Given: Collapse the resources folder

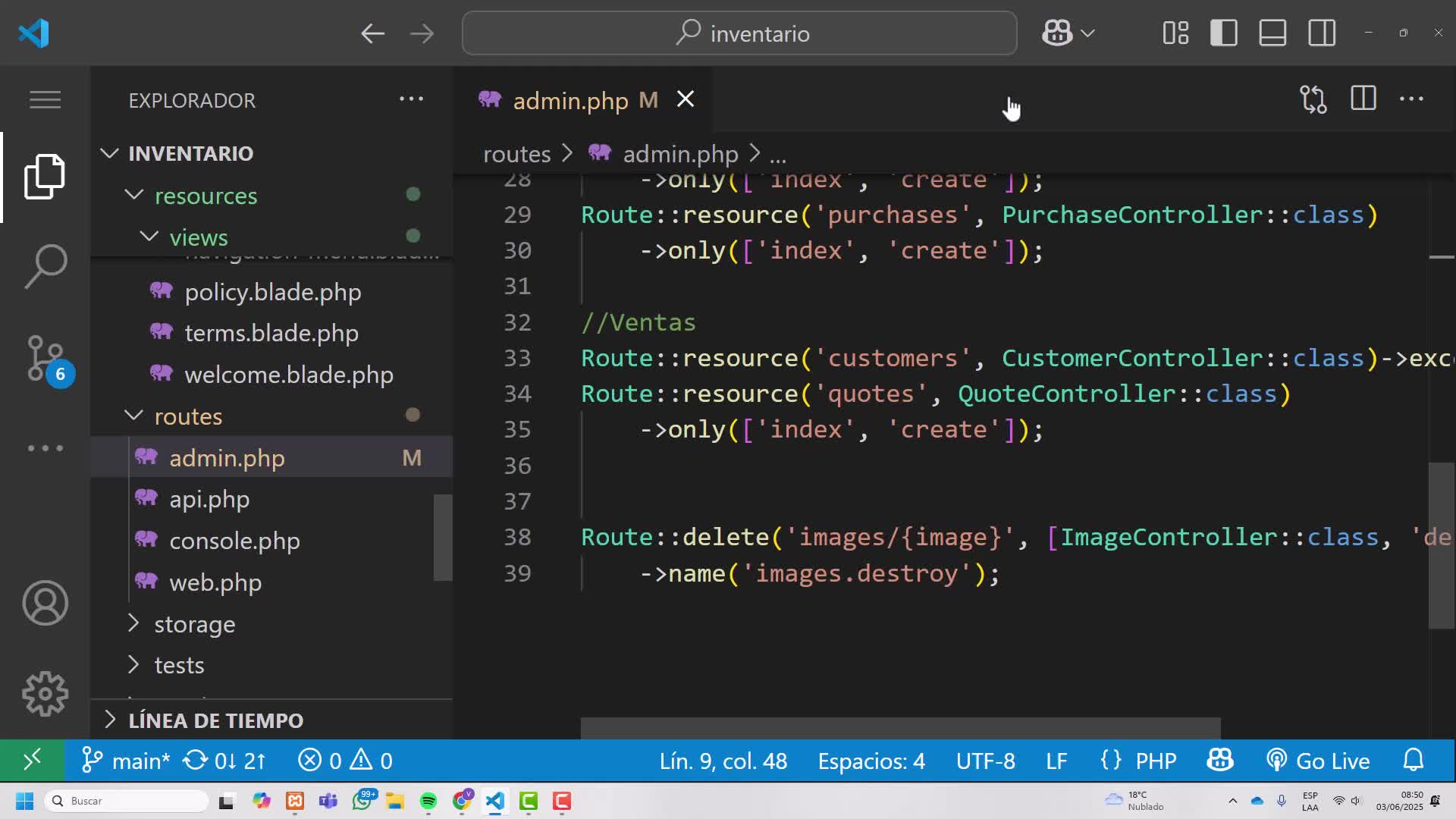Looking at the screenshot, I should point(133,195).
